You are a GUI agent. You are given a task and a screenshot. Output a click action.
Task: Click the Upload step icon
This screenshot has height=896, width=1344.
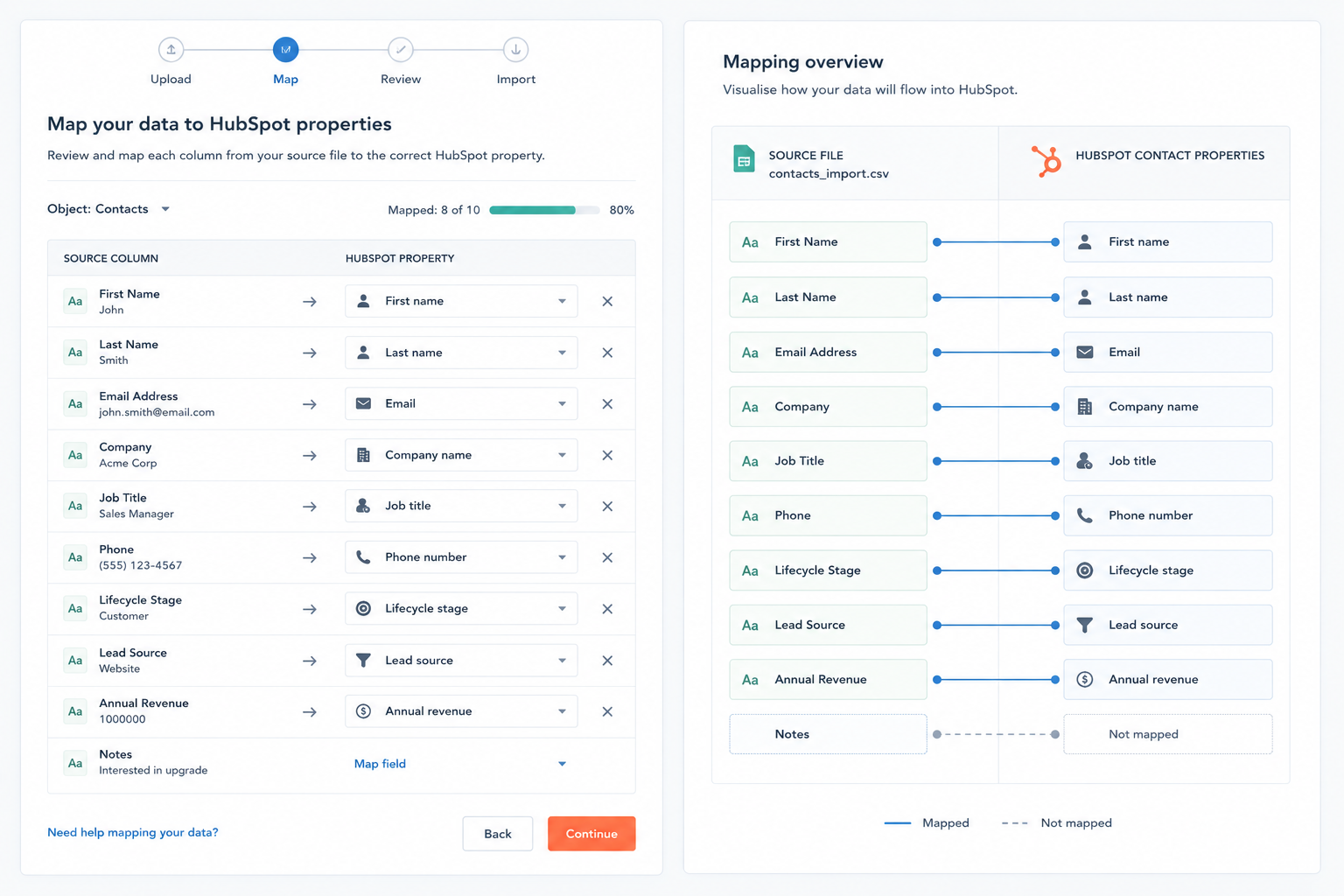[171, 50]
